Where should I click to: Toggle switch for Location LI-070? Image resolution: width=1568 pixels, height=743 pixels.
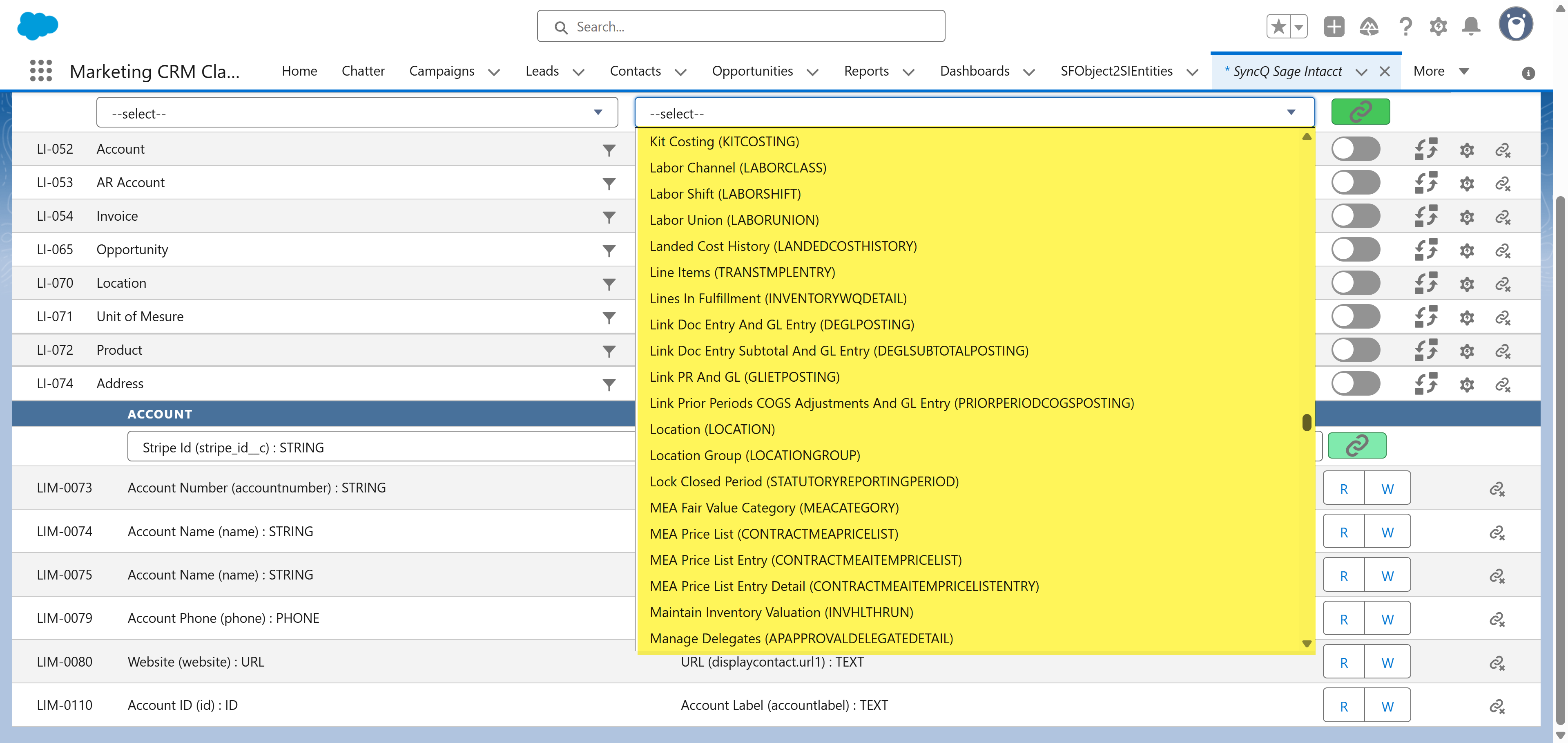pos(1356,283)
